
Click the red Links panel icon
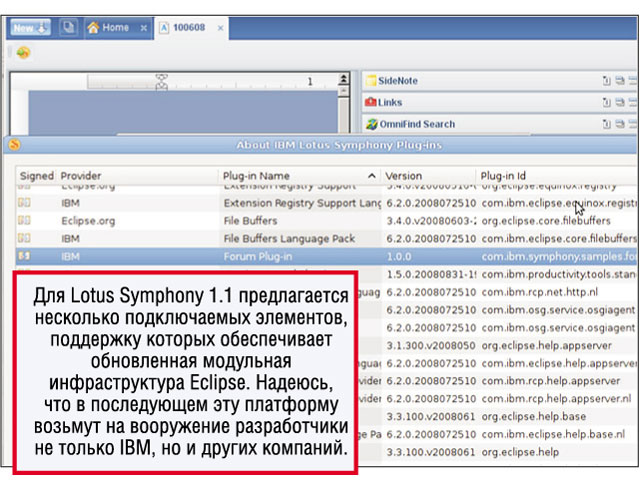click(x=371, y=102)
